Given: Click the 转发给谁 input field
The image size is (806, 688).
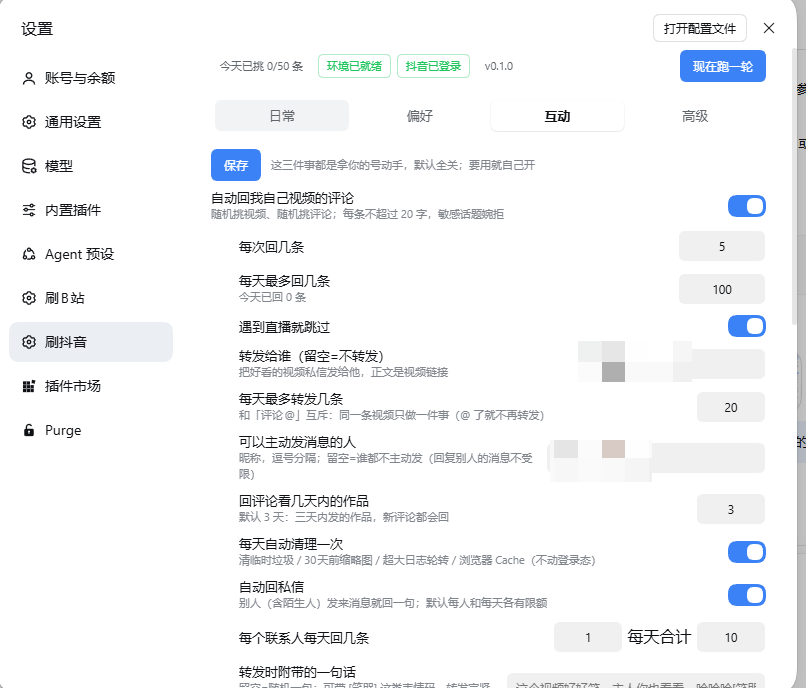Looking at the screenshot, I should click(x=671, y=364).
